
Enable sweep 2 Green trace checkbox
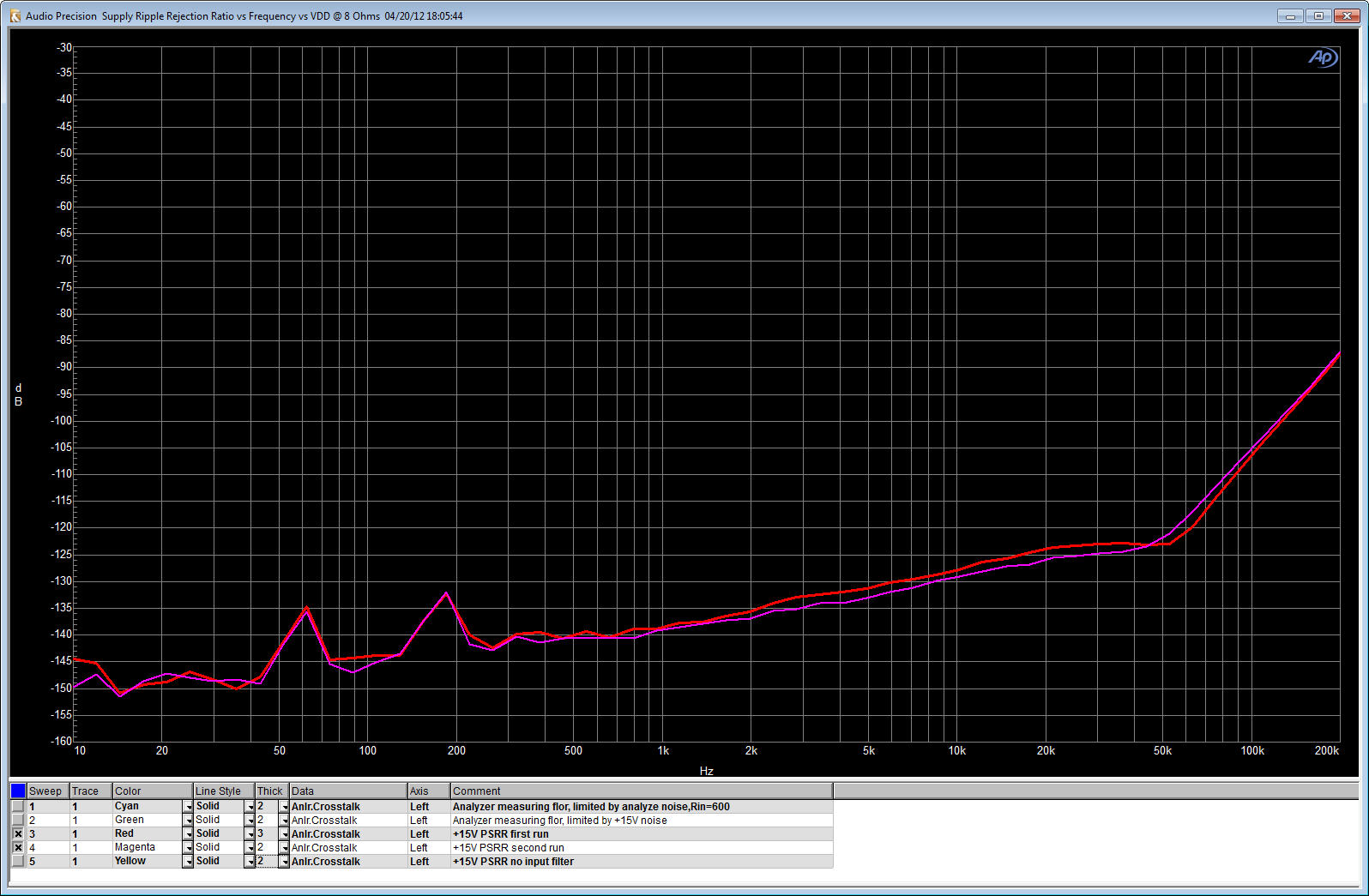point(18,820)
